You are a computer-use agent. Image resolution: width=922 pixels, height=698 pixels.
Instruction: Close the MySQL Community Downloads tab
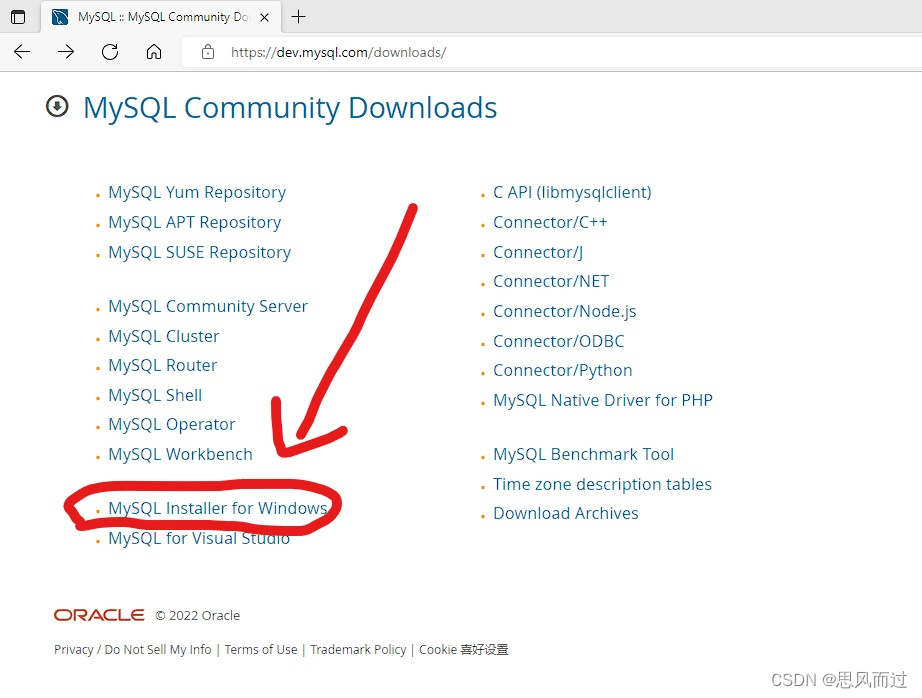(x=265, y=17)
